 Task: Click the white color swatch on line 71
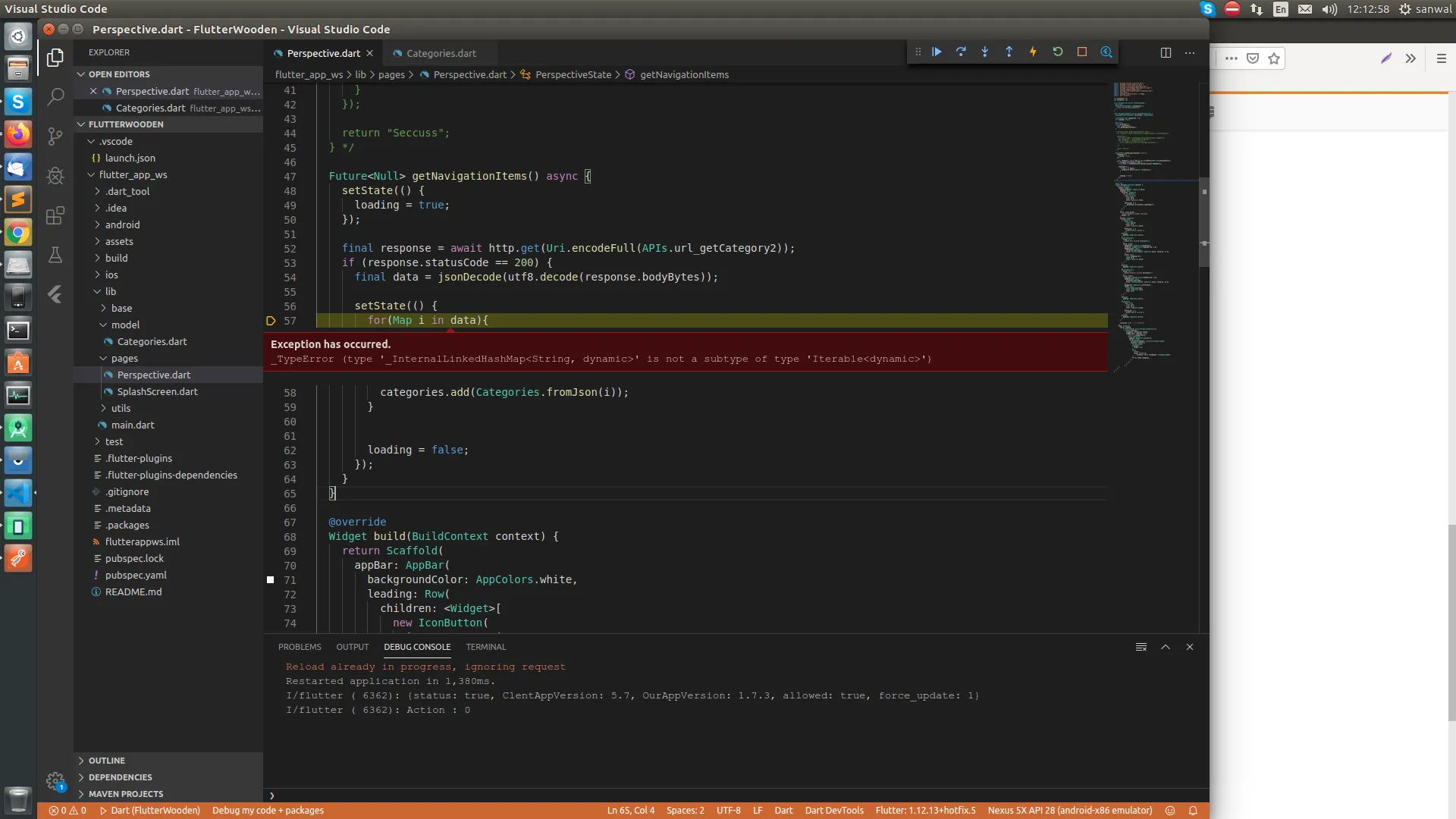point(271,580)
